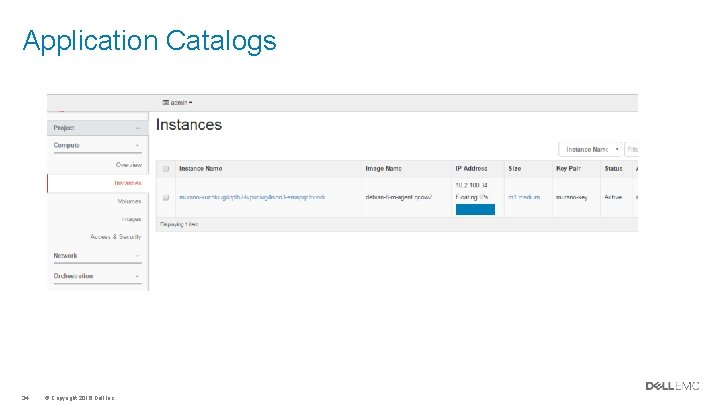Click the Dell EMC logo
The height and width of the screenshot is (405, 720).
[x=673, y=386]
